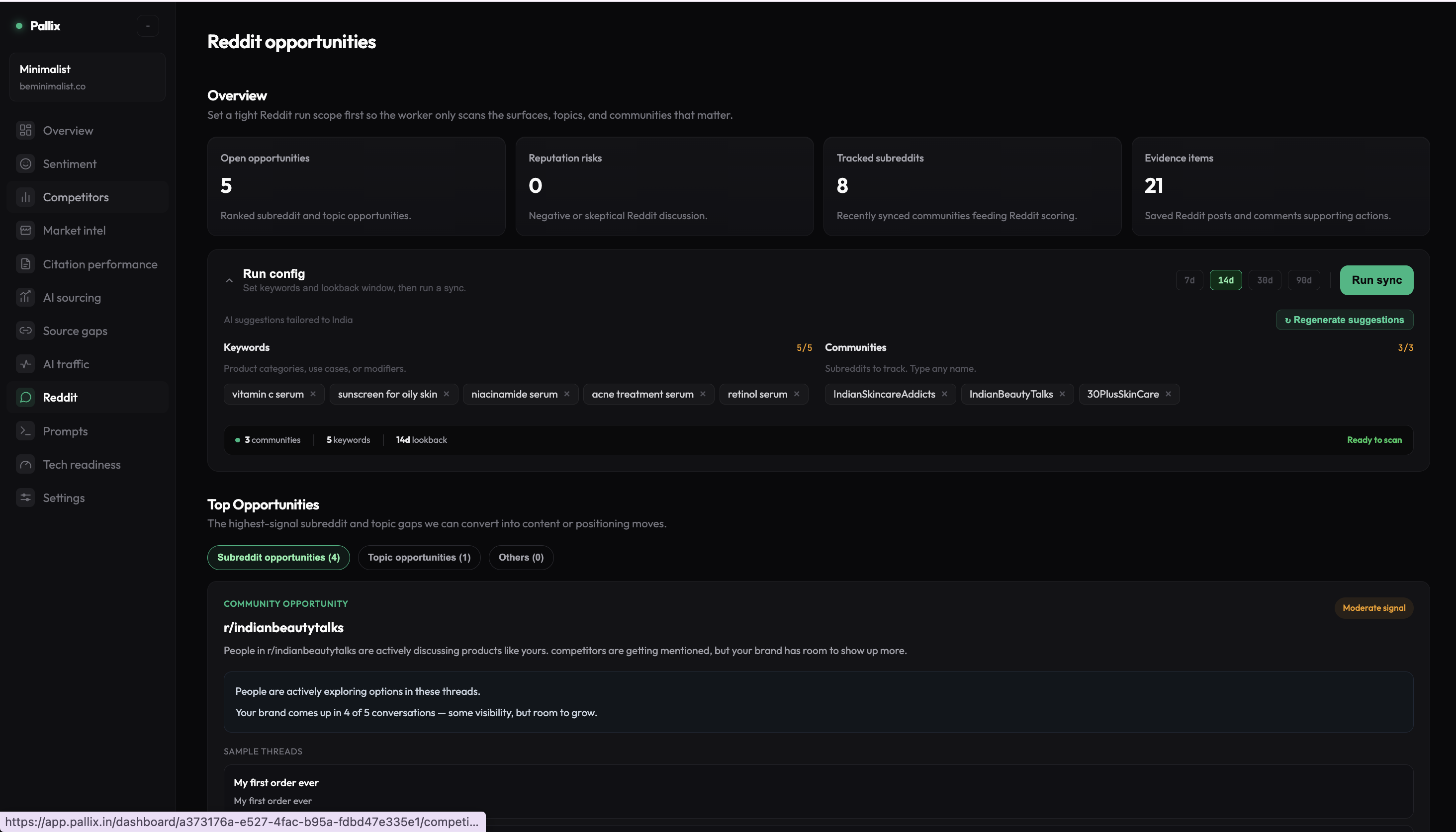Switch to Topic opportunities (1) tab
Image resolution: width=1456 pixels, height=832 pixels.
pos(419,557)
